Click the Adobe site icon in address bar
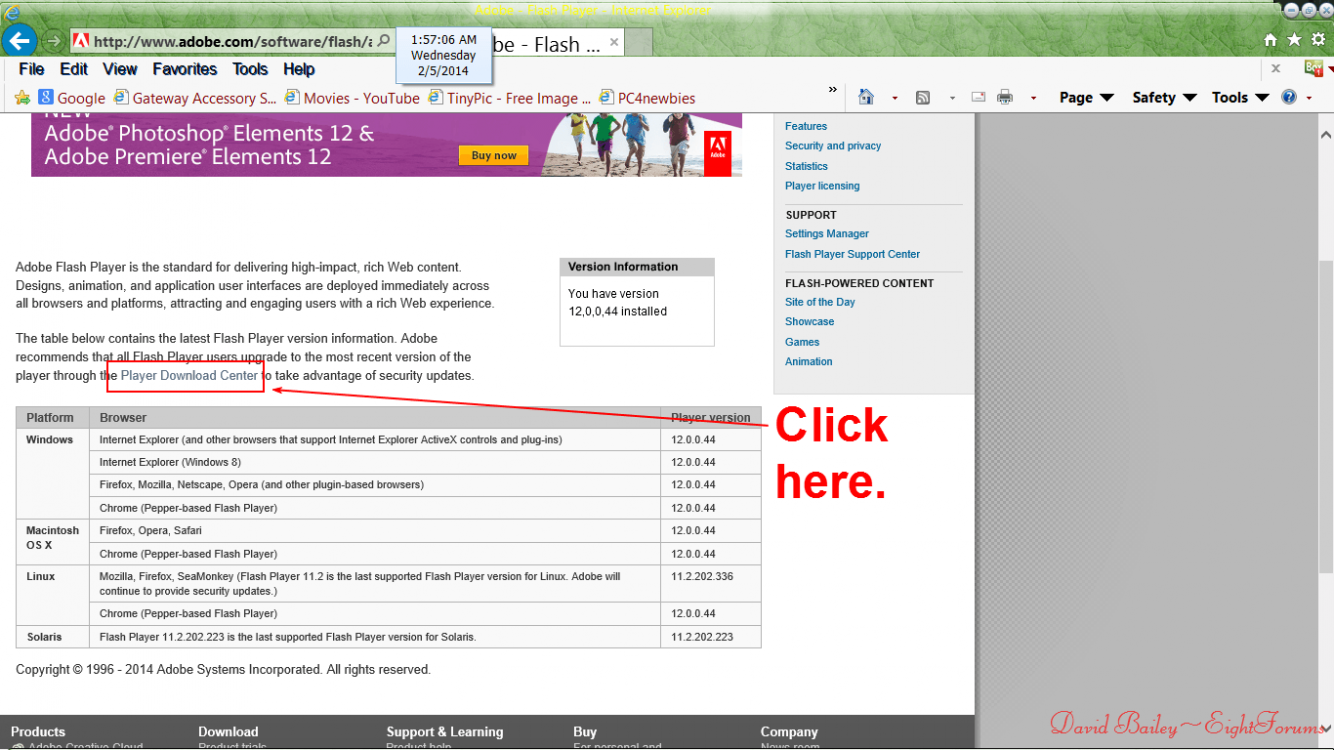Image resolution: width=1334 pixels, height=750 pixels. point(81,41)
